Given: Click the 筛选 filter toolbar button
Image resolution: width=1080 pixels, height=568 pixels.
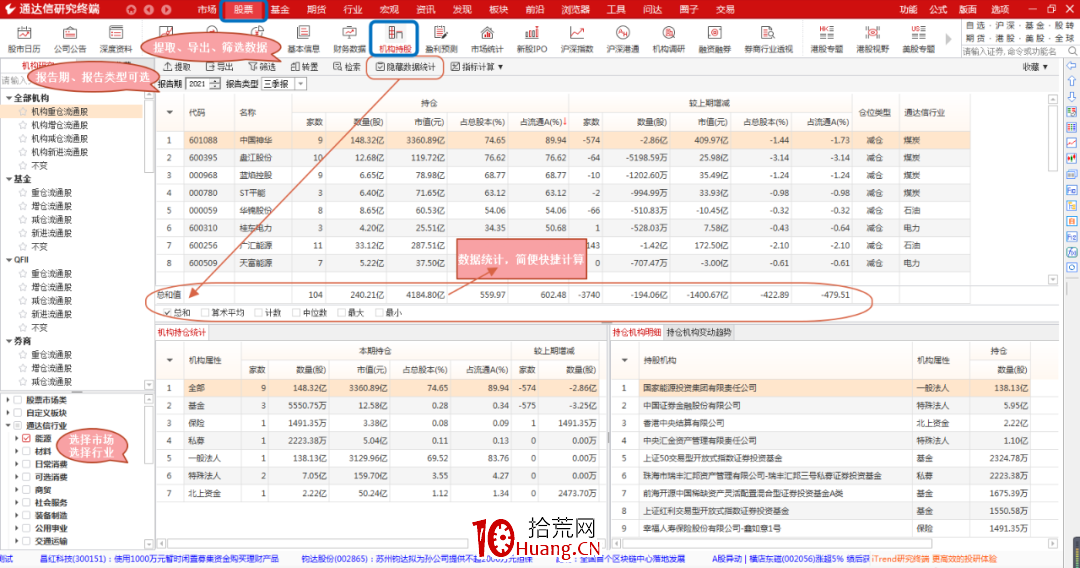Looking at the screenshot, I should [262, 67].
